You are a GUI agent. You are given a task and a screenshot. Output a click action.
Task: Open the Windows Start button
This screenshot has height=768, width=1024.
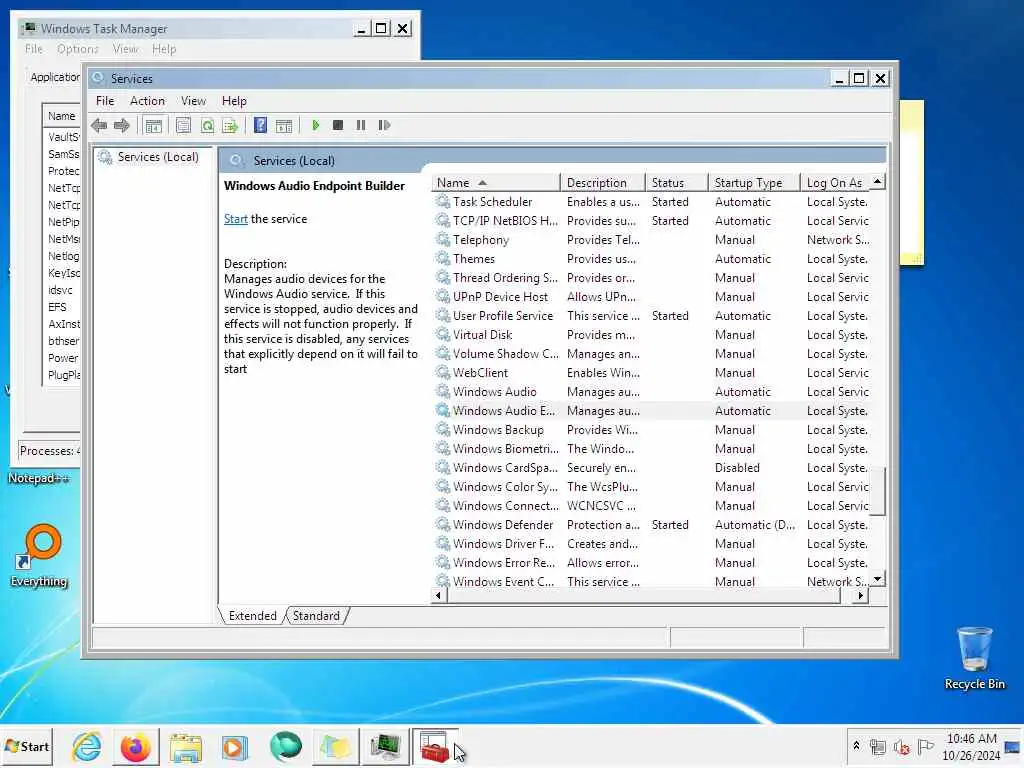(x=27, y=746)
